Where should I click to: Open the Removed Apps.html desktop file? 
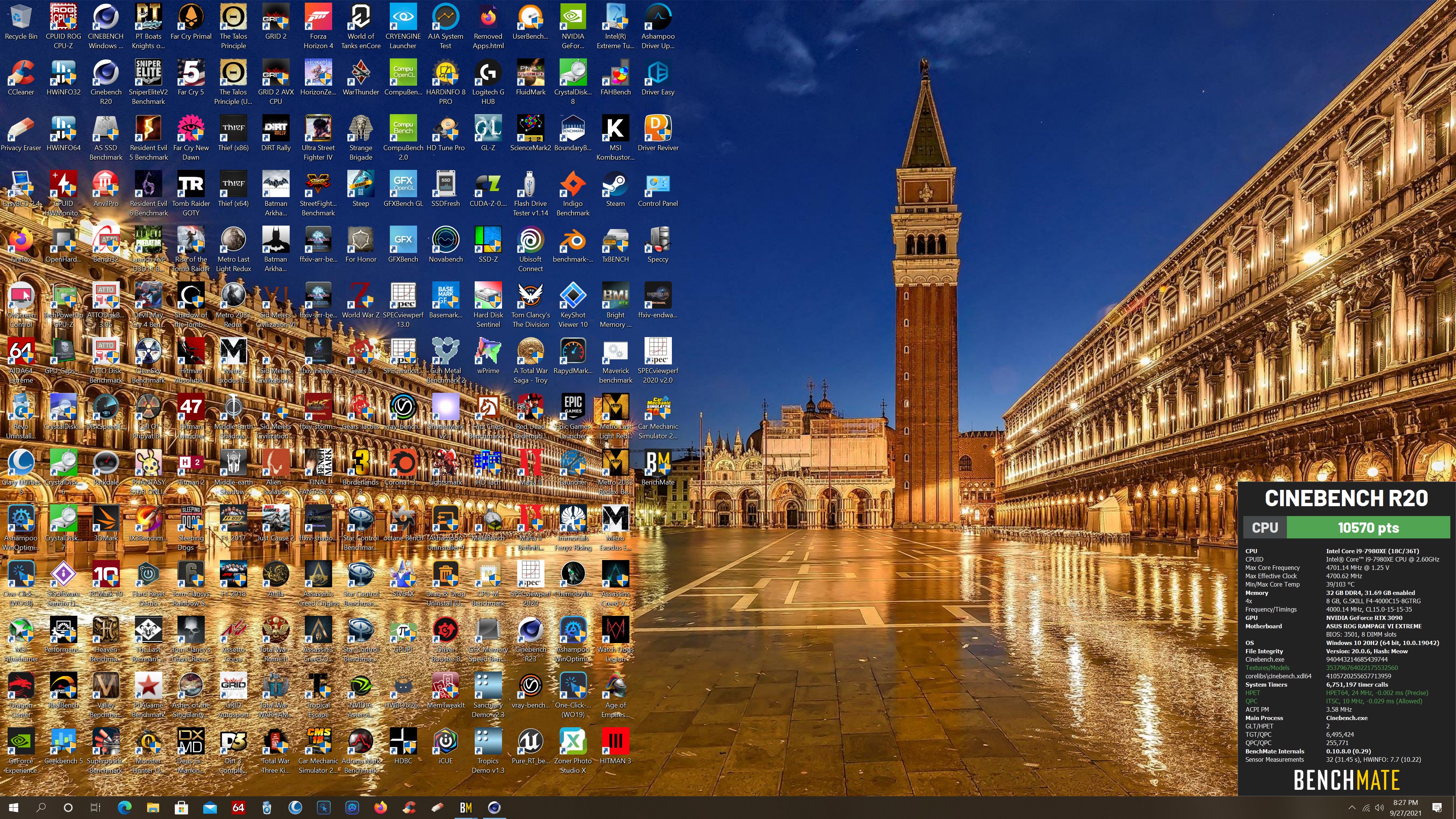tap(488, 26)
